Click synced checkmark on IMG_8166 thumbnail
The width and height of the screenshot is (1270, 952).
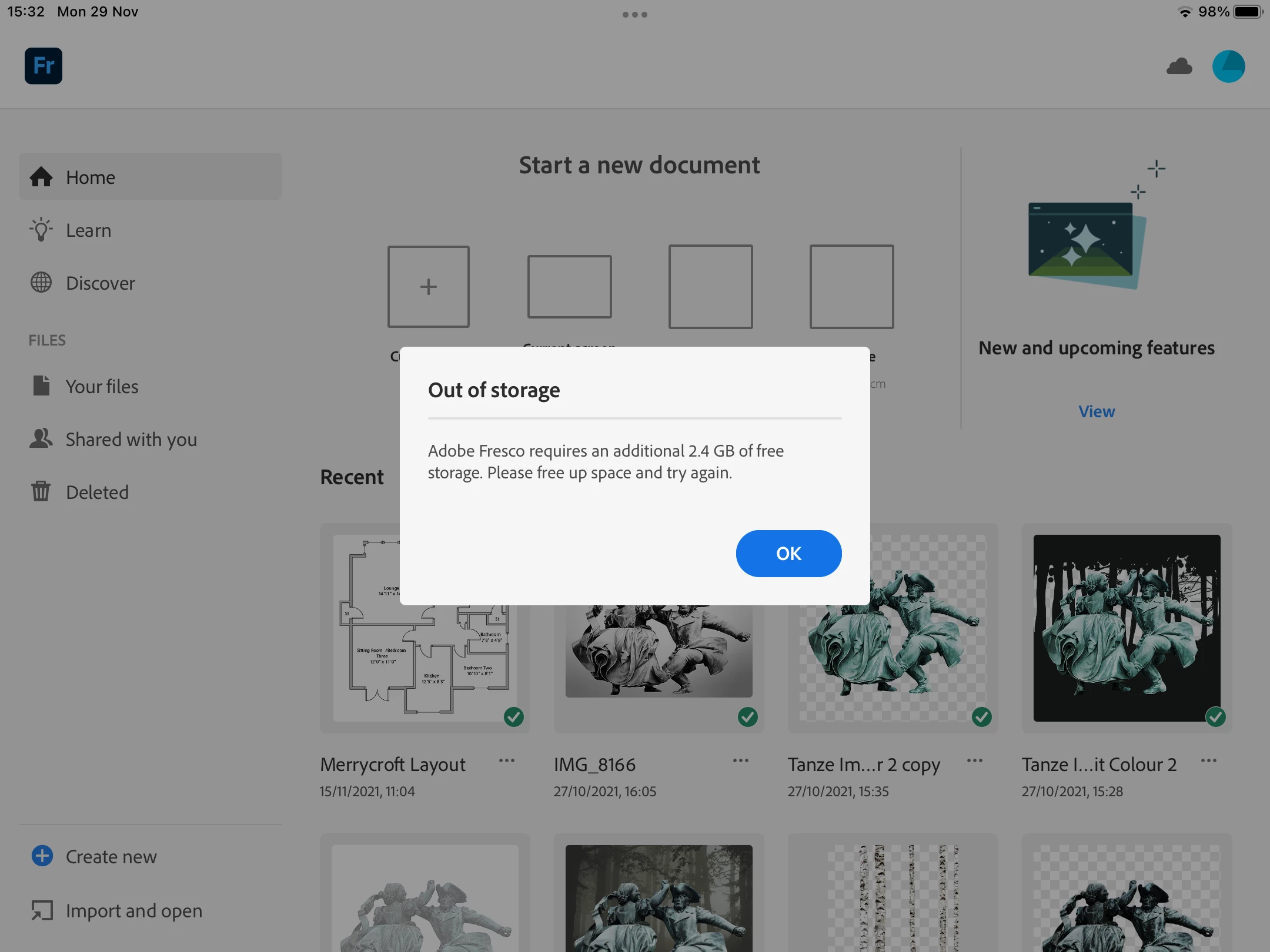point(747,716)
